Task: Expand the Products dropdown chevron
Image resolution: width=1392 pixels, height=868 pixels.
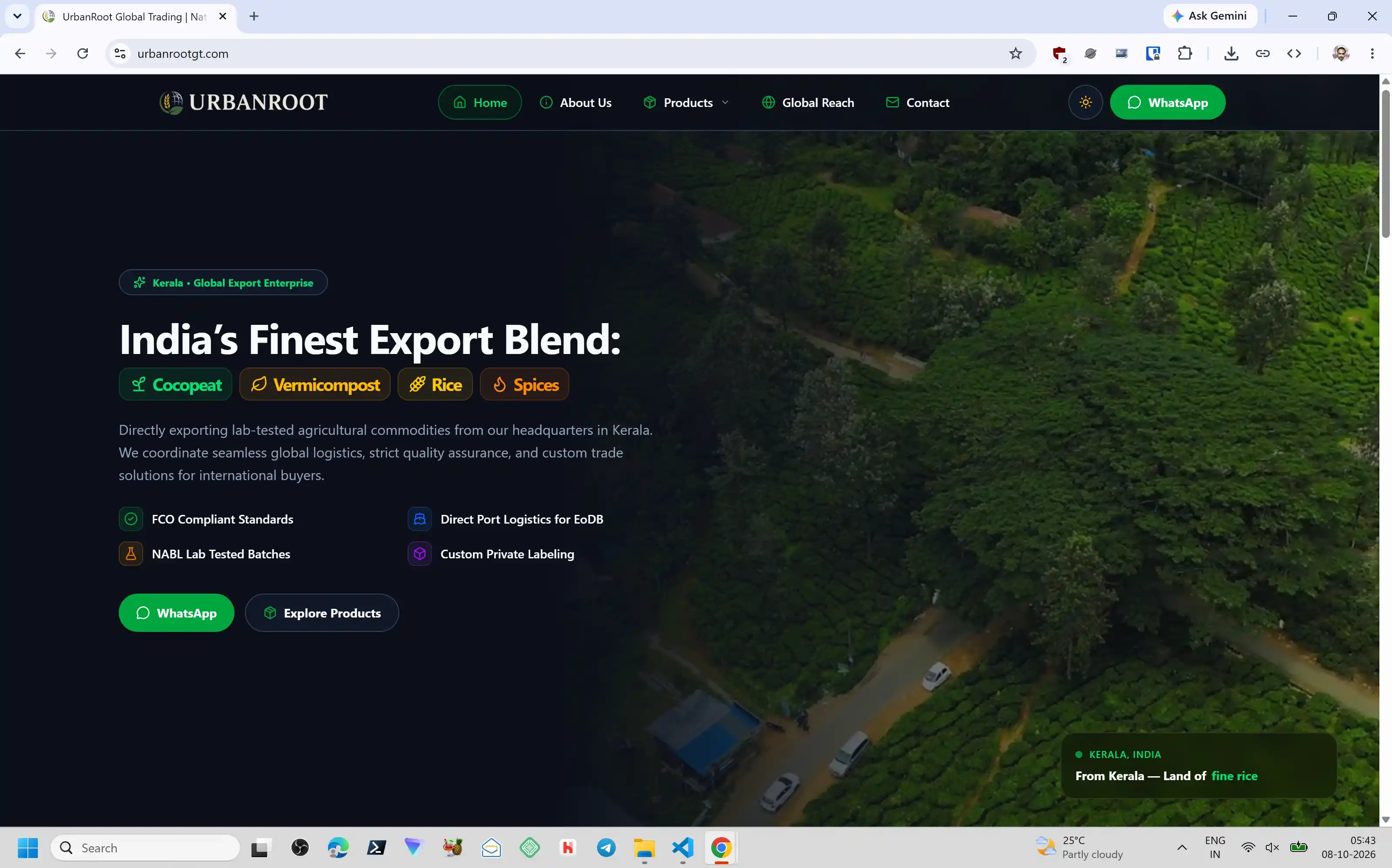Action: coord(725,102)
